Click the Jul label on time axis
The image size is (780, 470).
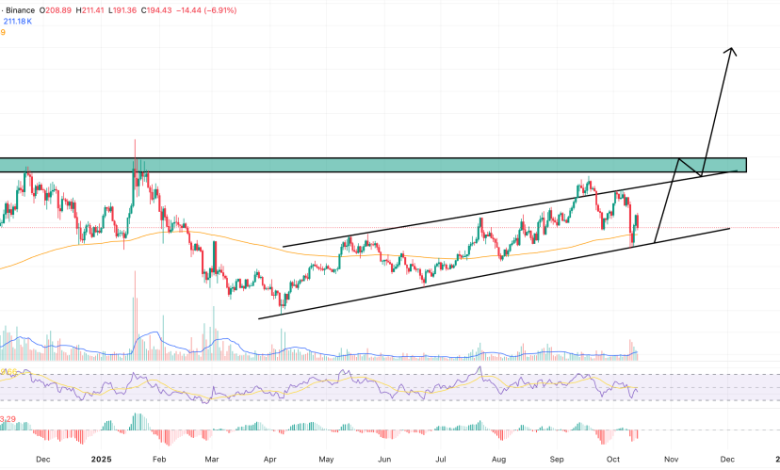440,459
